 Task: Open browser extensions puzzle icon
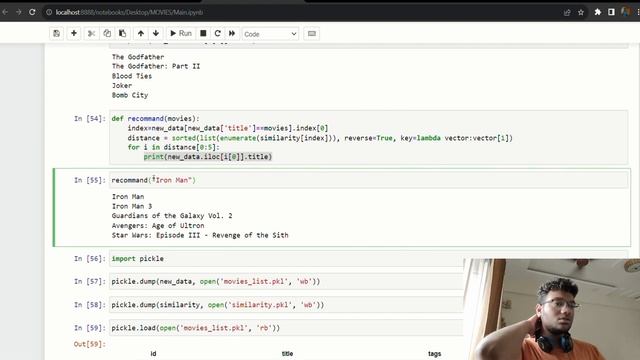598,12
